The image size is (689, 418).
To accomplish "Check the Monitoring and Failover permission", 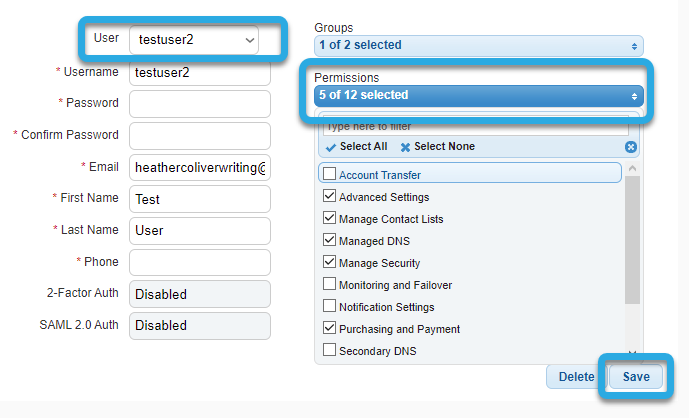I will click(x=329, y=283).
